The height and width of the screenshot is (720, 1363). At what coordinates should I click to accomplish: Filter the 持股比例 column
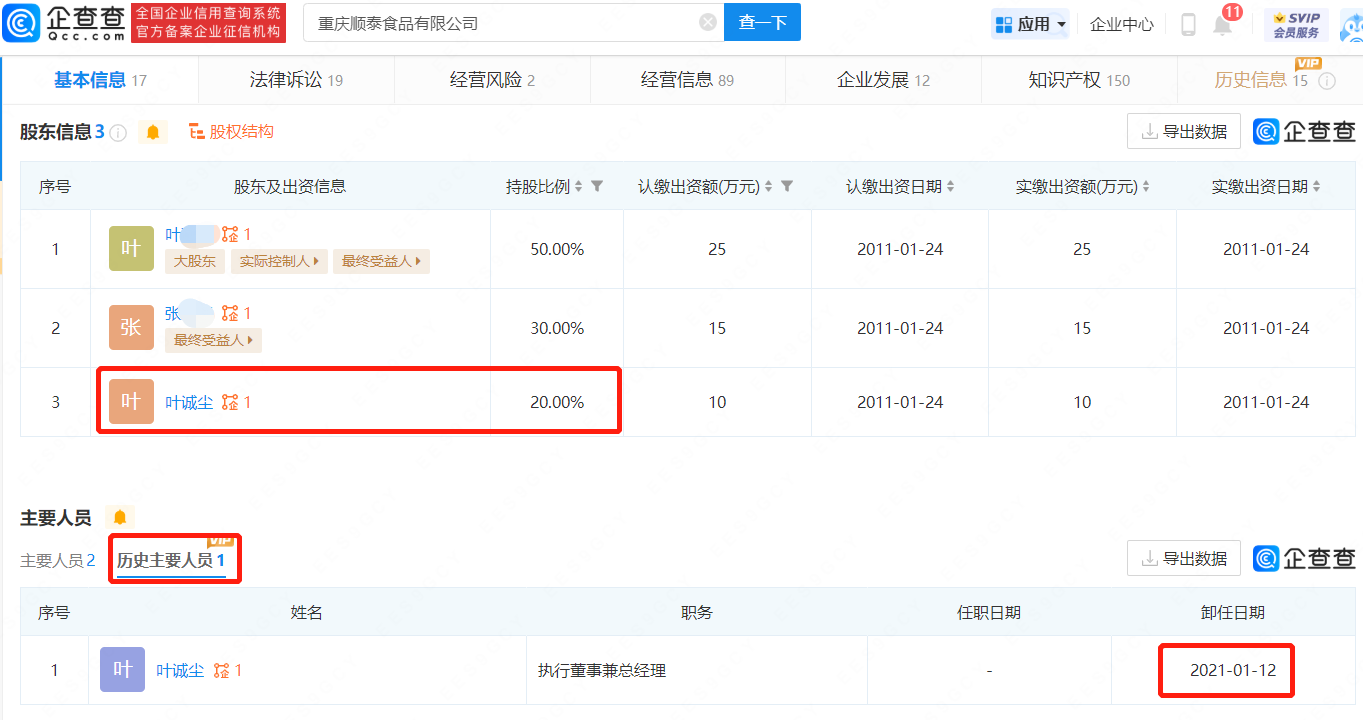click(597, 186)
